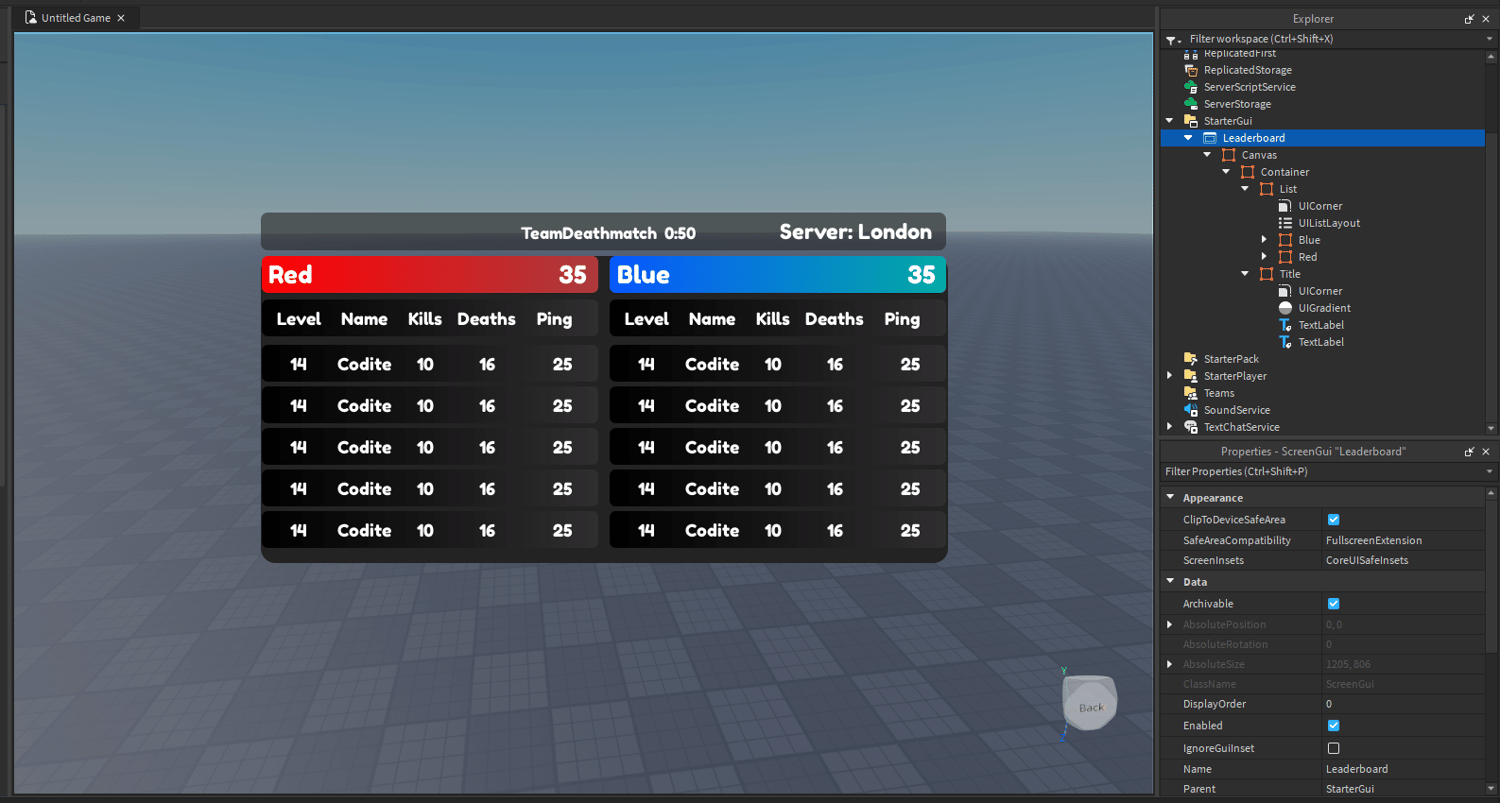Collapse the Appearance properties section
This screenshot has height=803, width=1500.
[1170, 498]
